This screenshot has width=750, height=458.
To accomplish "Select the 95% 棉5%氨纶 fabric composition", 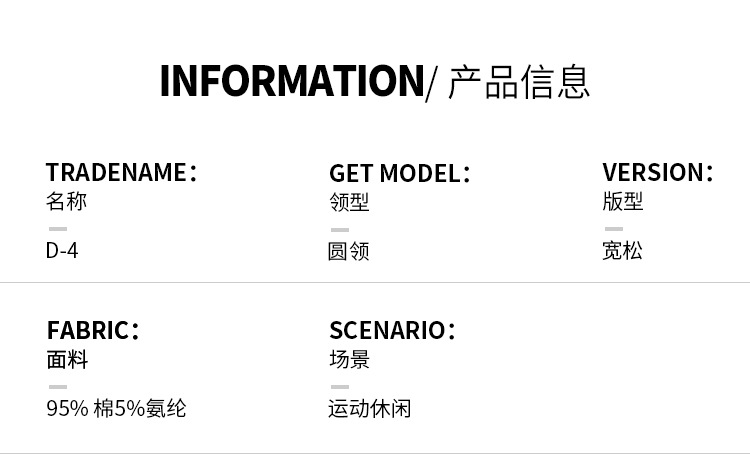I will pyautogui.click(x=116, y=408).
